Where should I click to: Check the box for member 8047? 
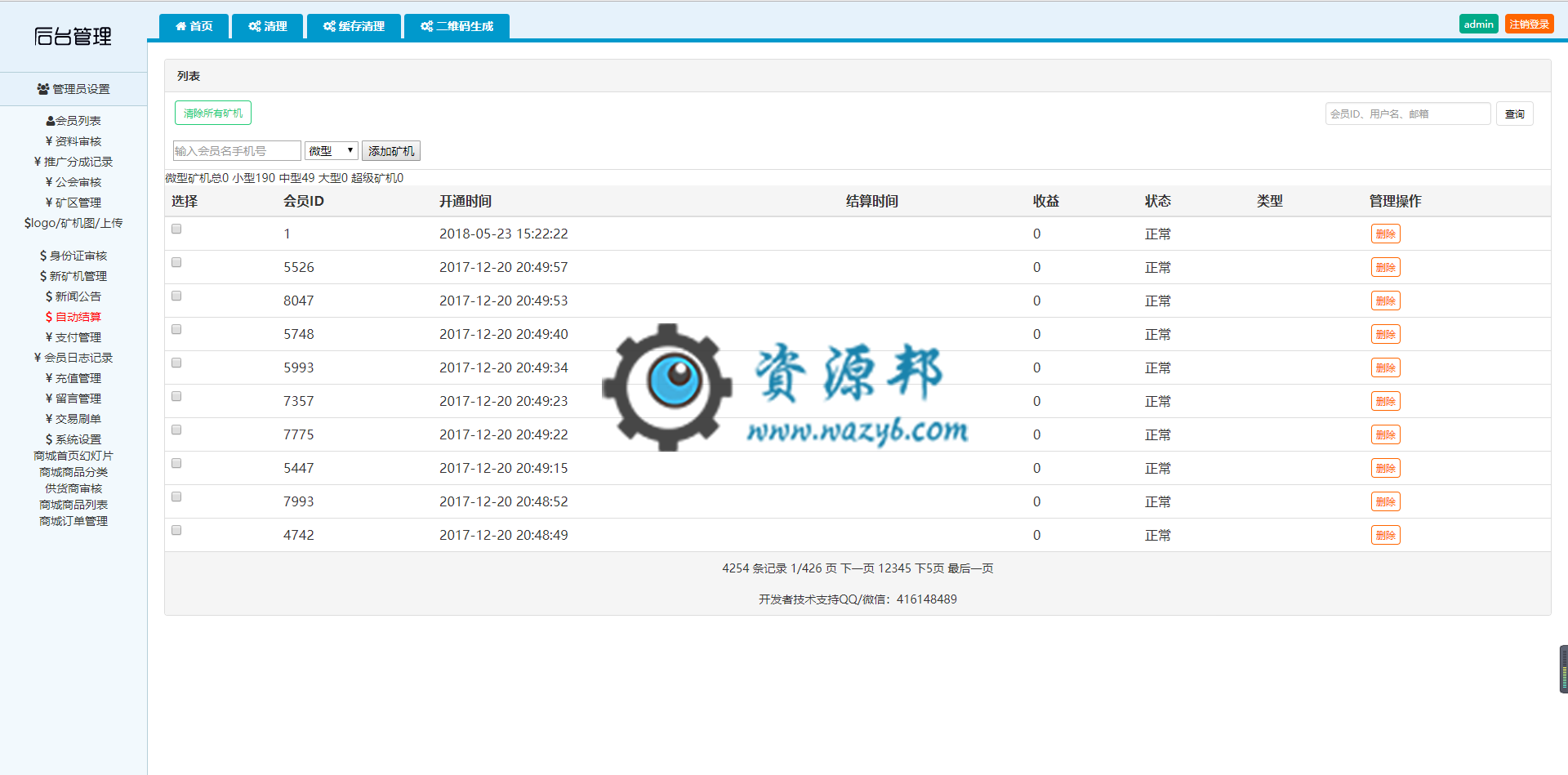click(x=176, y=296)
